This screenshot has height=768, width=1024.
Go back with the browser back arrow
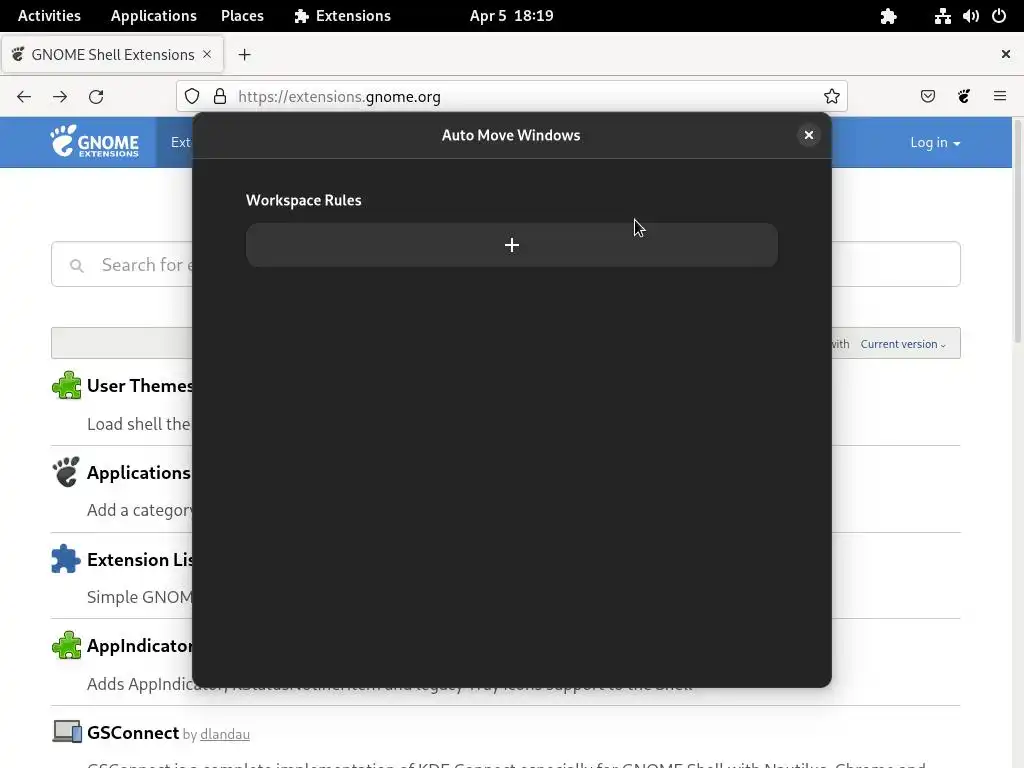24,97
